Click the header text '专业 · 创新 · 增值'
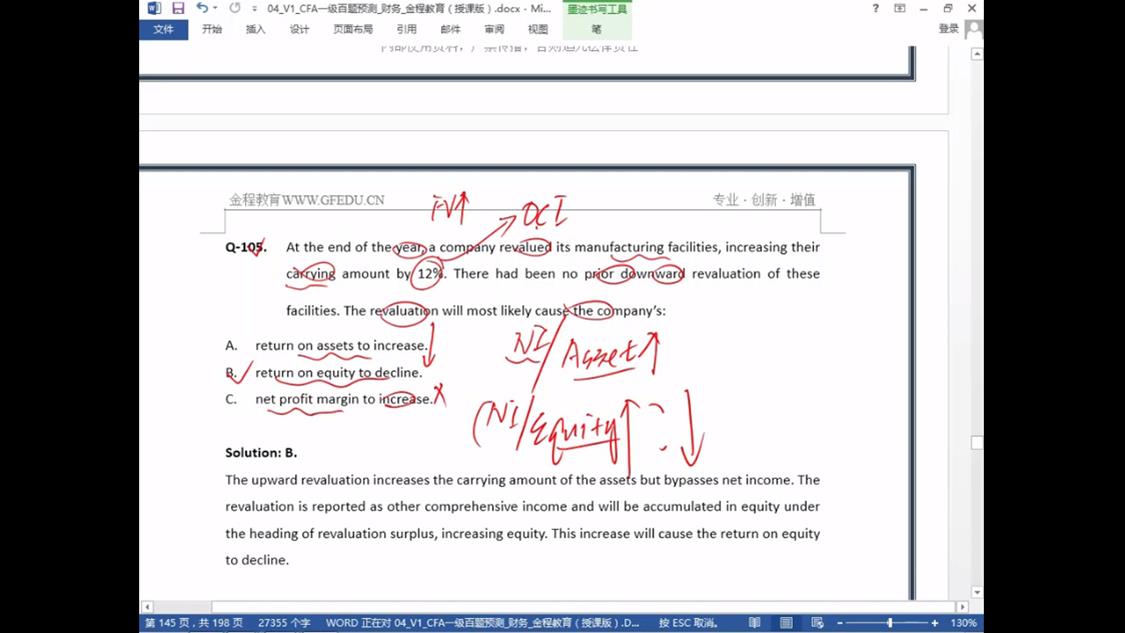Viewport: 1125px width, 633px height. pyautogui.click(x=764, y=200)
